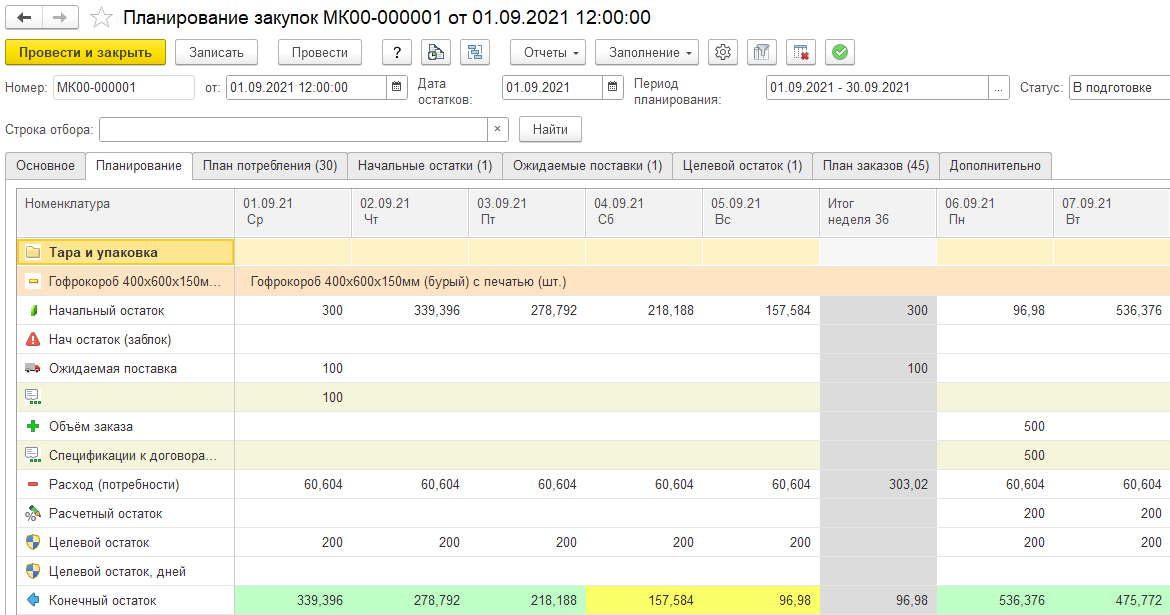The image size is (1170, 615).
Task: Click the Итог неделя 36 column header
Action: coord(878,212)
